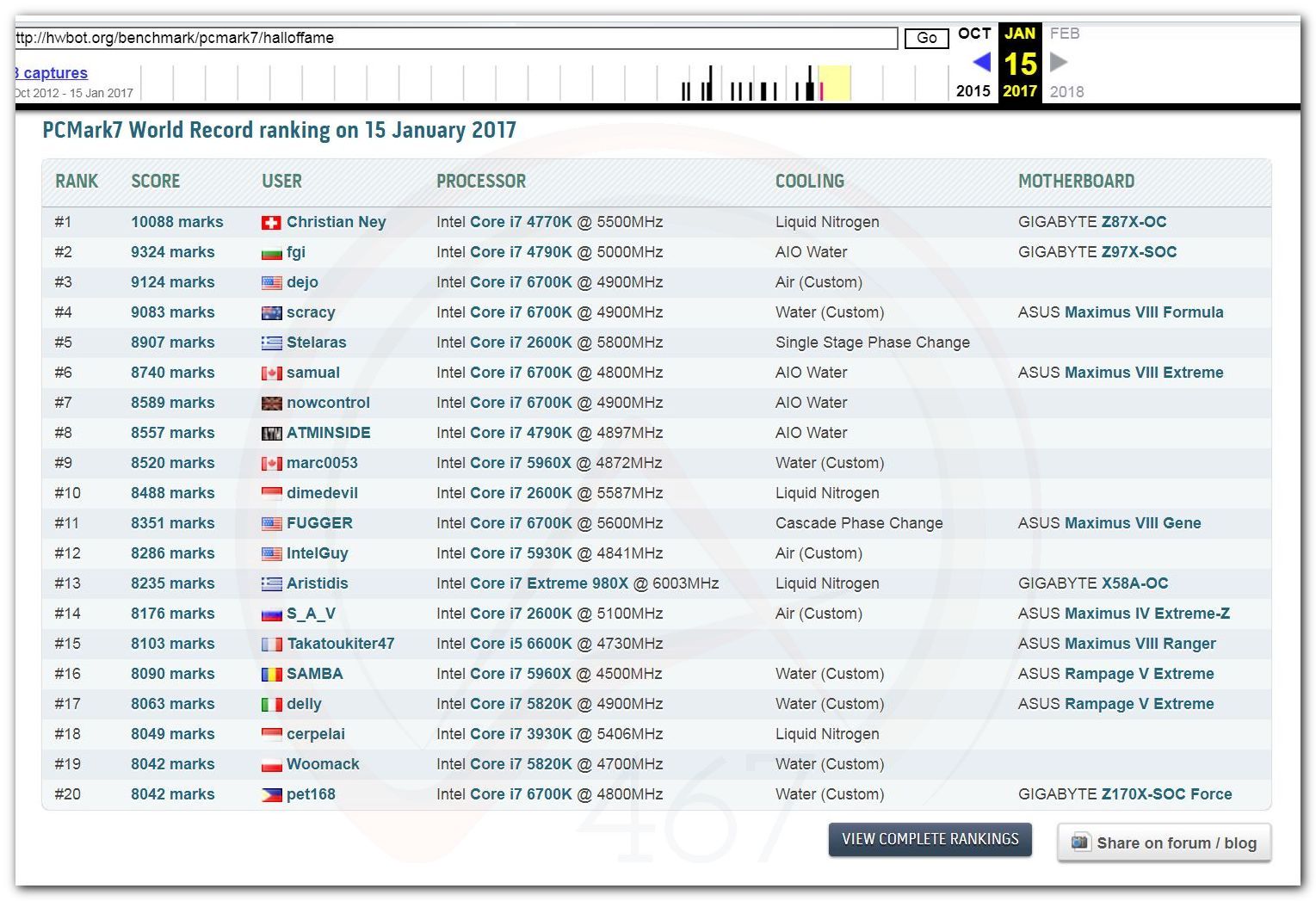
Task: Click Swiss flag next to Christian Ney
Action: (x=271, y=223)
